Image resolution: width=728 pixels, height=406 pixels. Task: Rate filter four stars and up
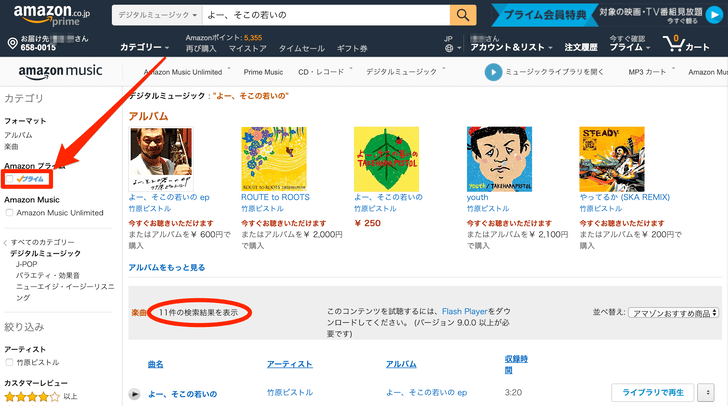pyautogui.click(x=32, y=397)
